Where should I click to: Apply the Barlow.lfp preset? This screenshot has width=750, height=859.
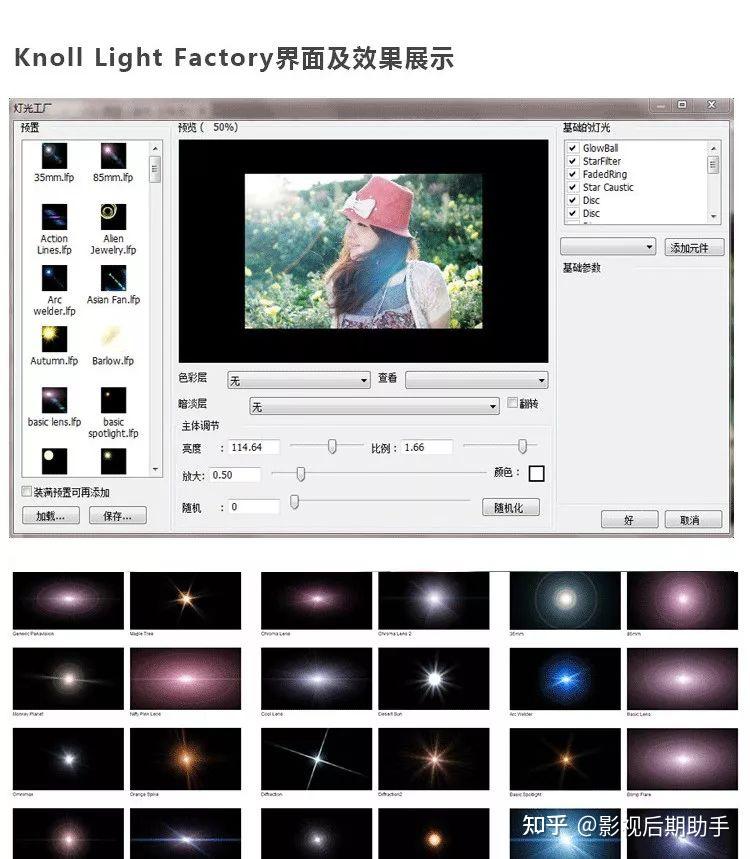[x=113, y=339]
